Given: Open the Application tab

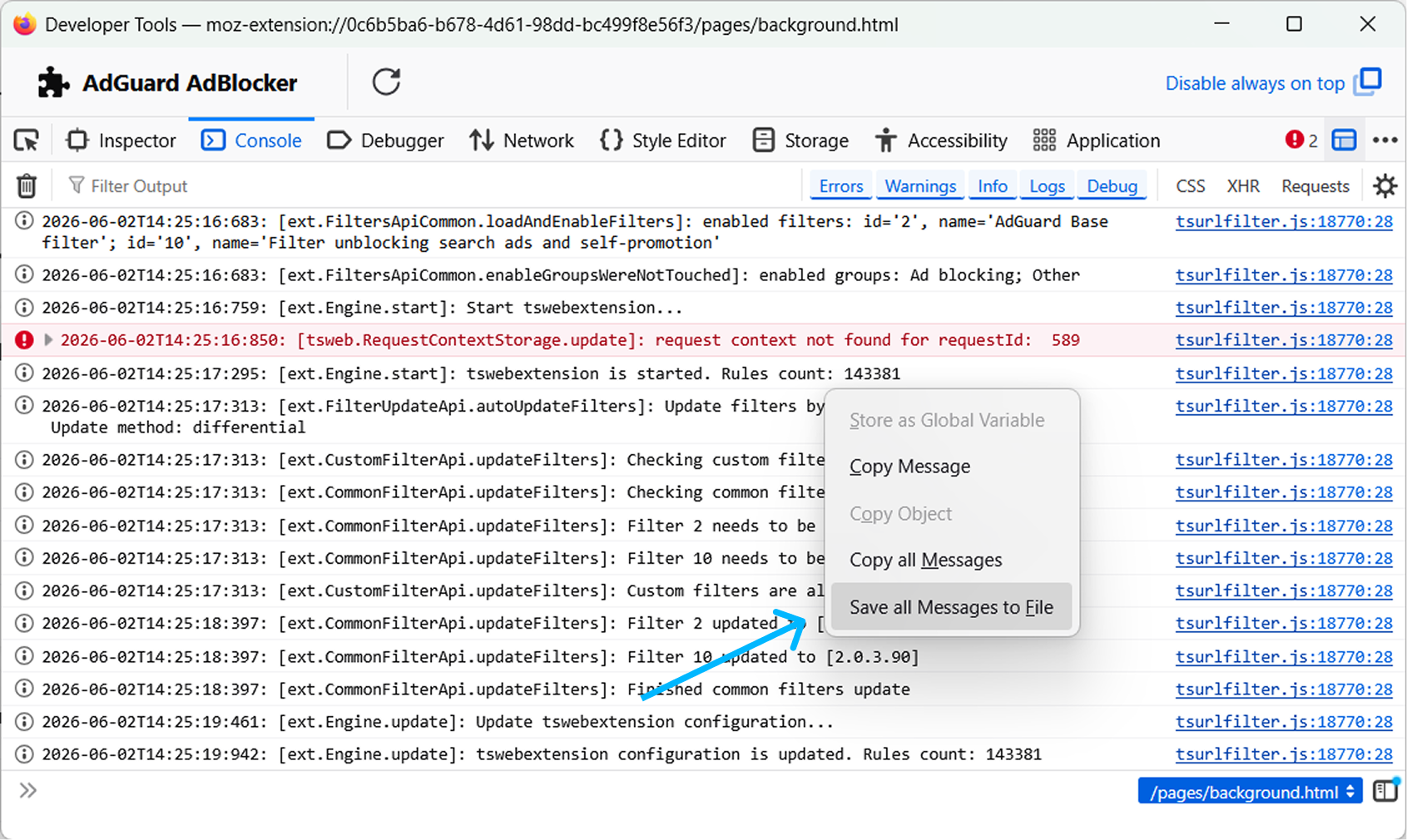Looking at the screenshot, I should click(x=1097, y=141).
